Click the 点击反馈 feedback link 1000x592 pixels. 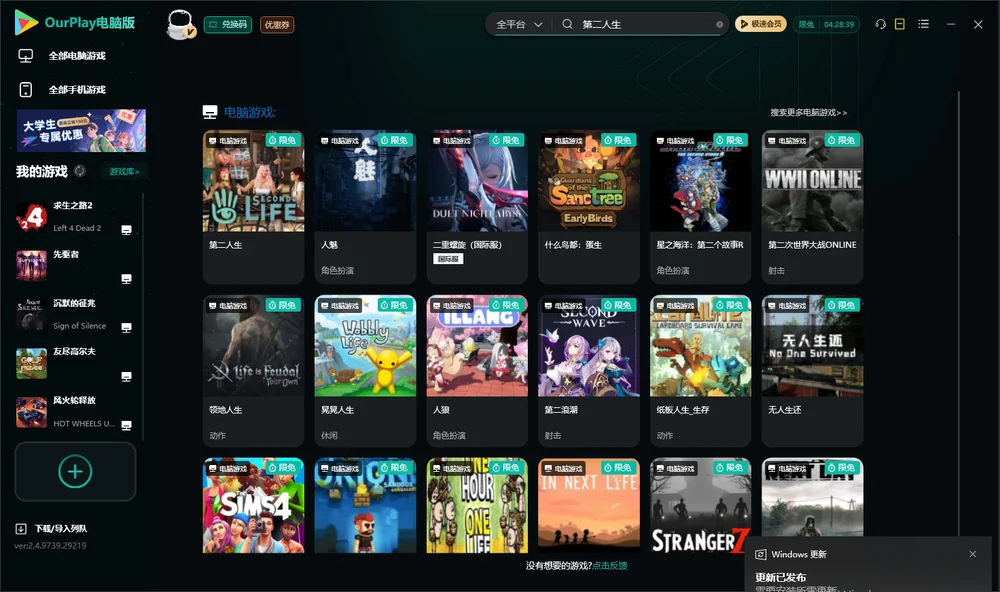(610, 566)
